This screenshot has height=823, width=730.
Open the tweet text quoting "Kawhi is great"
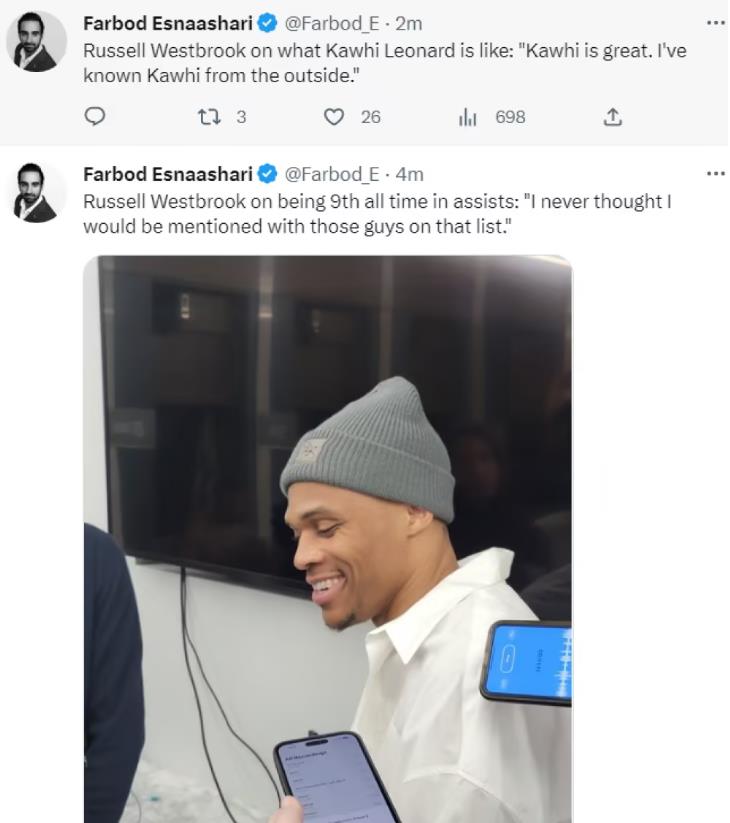(x=384, y=61)
